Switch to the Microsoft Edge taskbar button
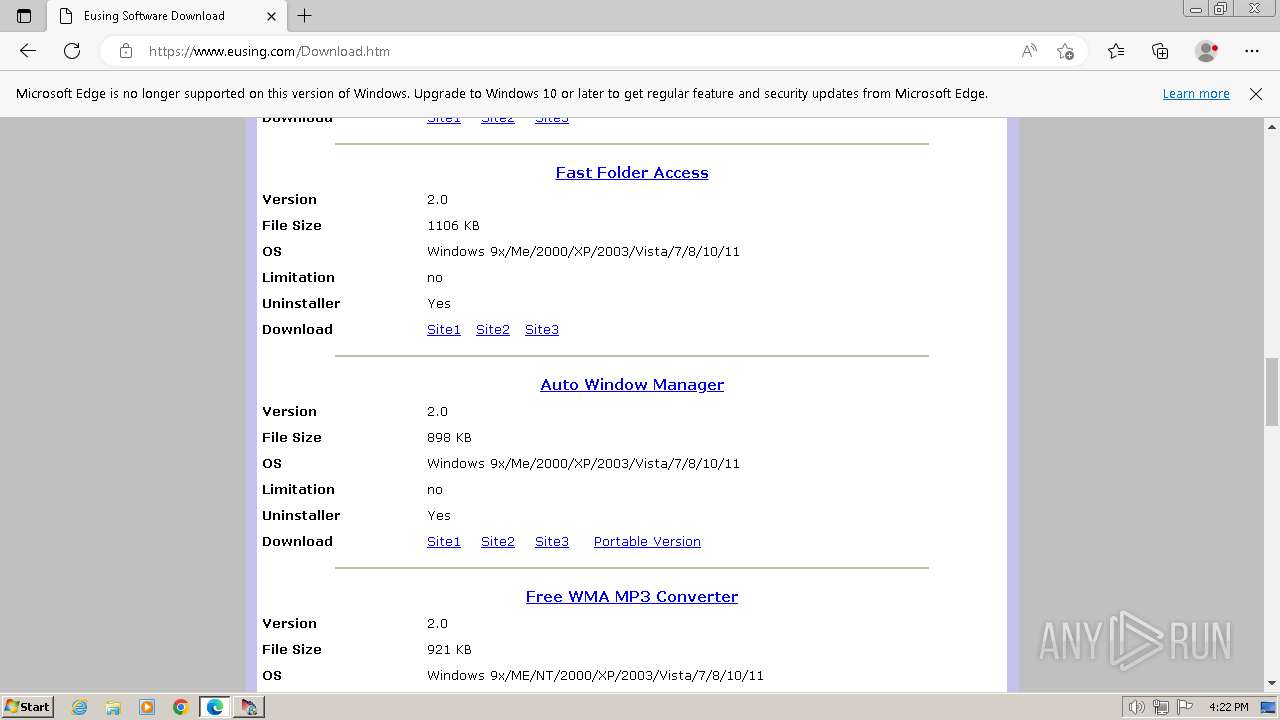 coord(215,707)
